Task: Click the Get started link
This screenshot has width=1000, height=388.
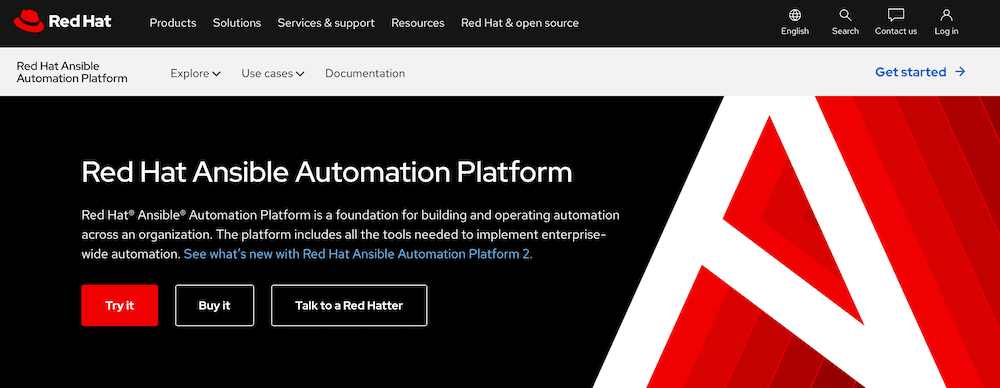Action: (x=920, y=72)
